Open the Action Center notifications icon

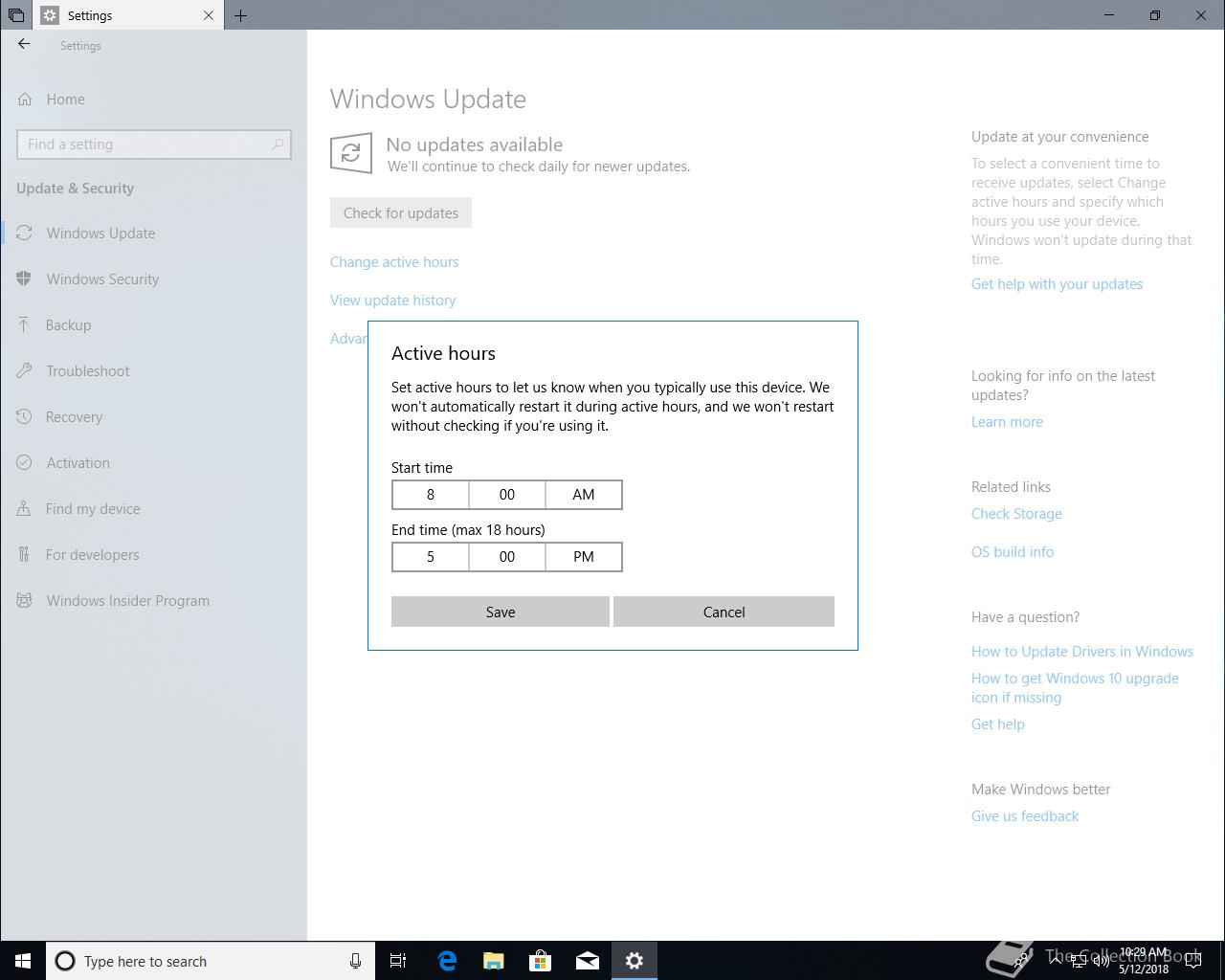tap(1193, 961)
